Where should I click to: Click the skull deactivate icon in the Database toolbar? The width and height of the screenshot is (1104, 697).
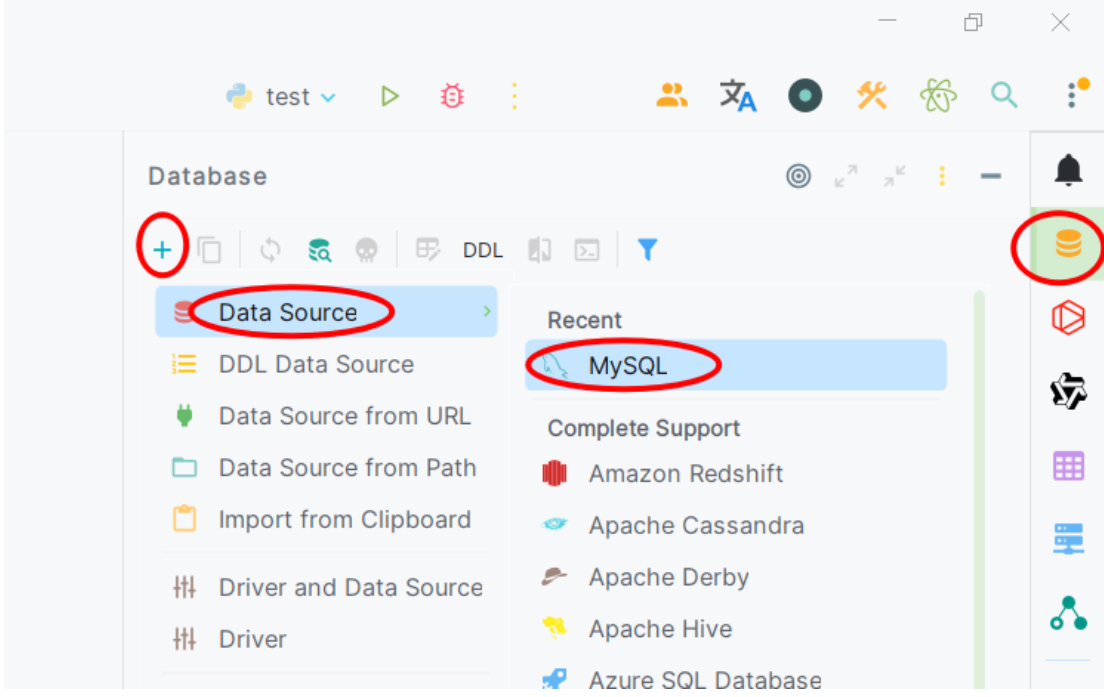366,250
